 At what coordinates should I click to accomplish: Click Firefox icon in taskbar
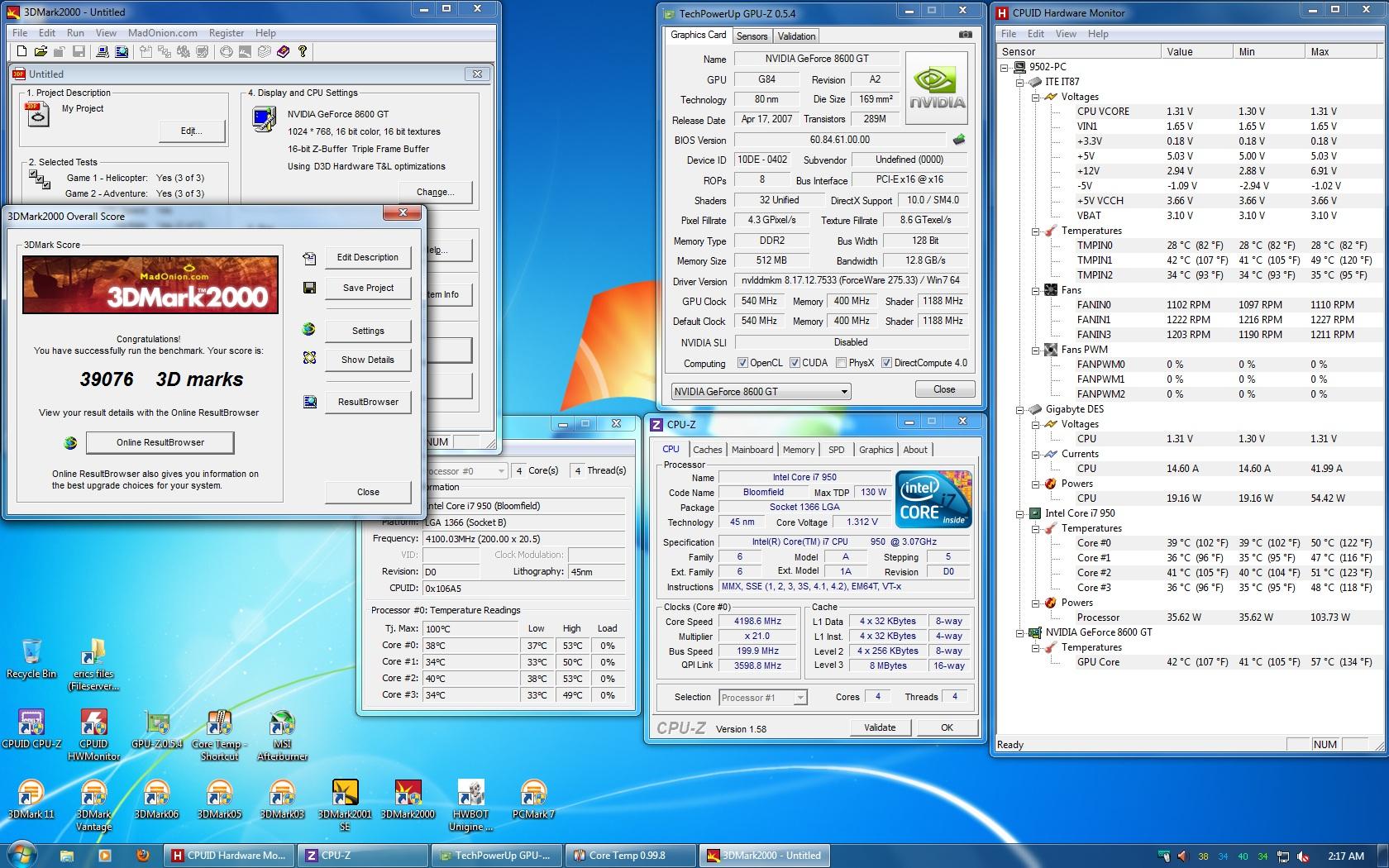(142, 856)
